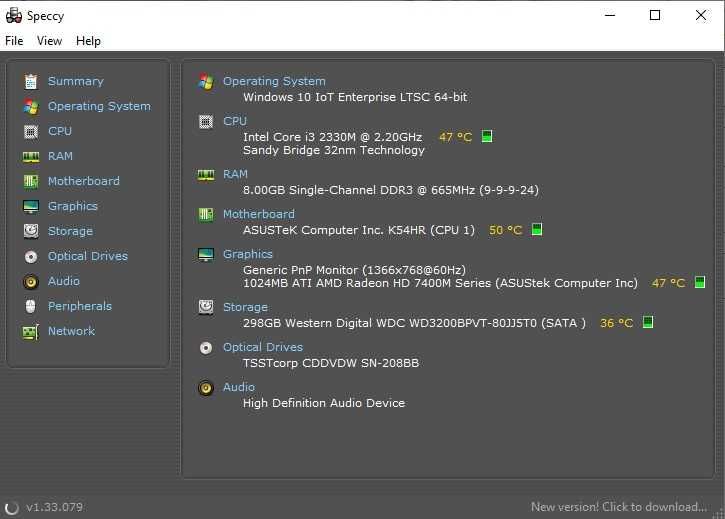Click 'New version! Click to download...' link
This screenshot has width=725, height=519.
pyautogui.click(x=619, y=507)
